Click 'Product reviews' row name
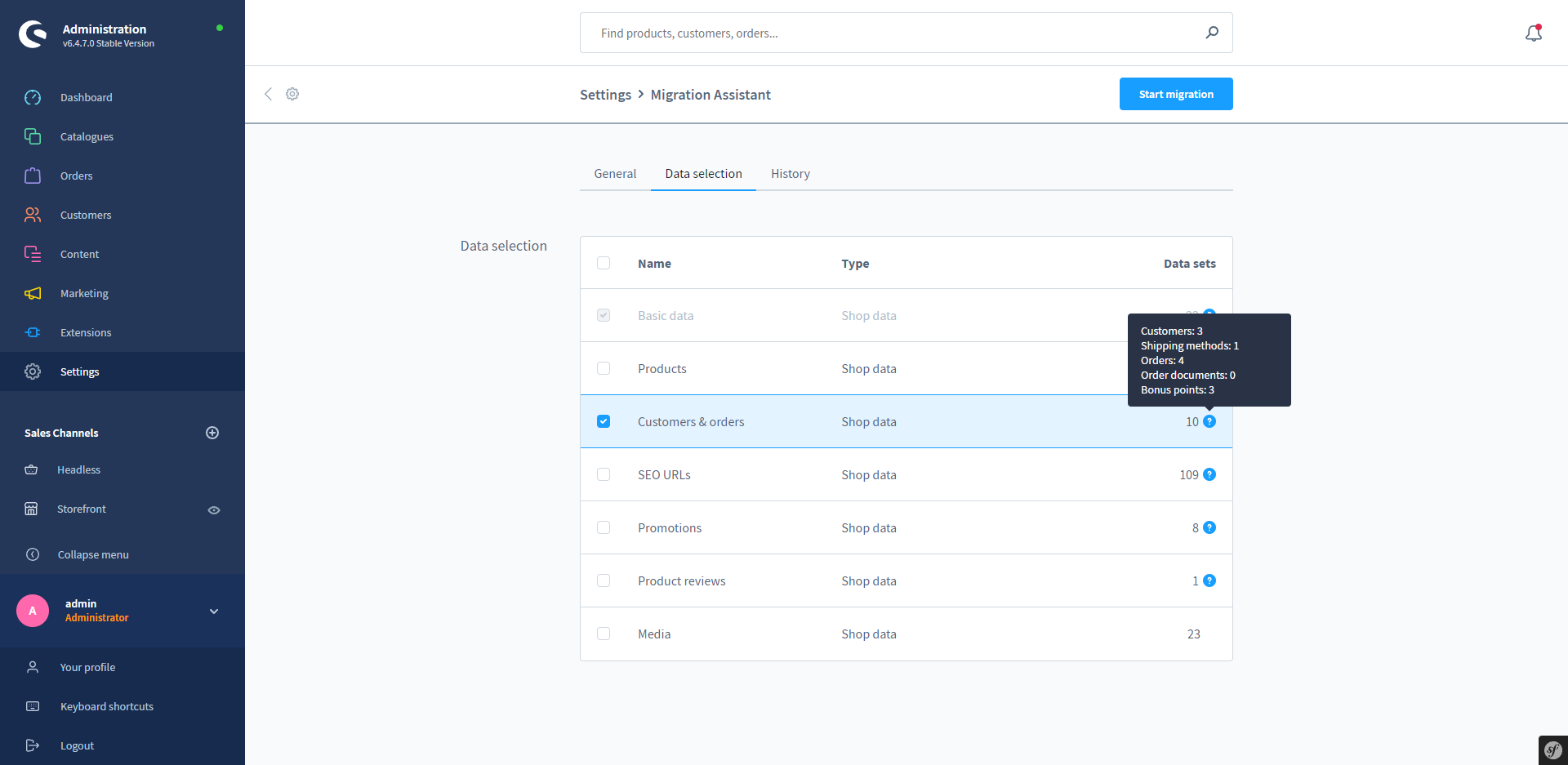Screen dimensions: 1568x765 pos(681,581)
